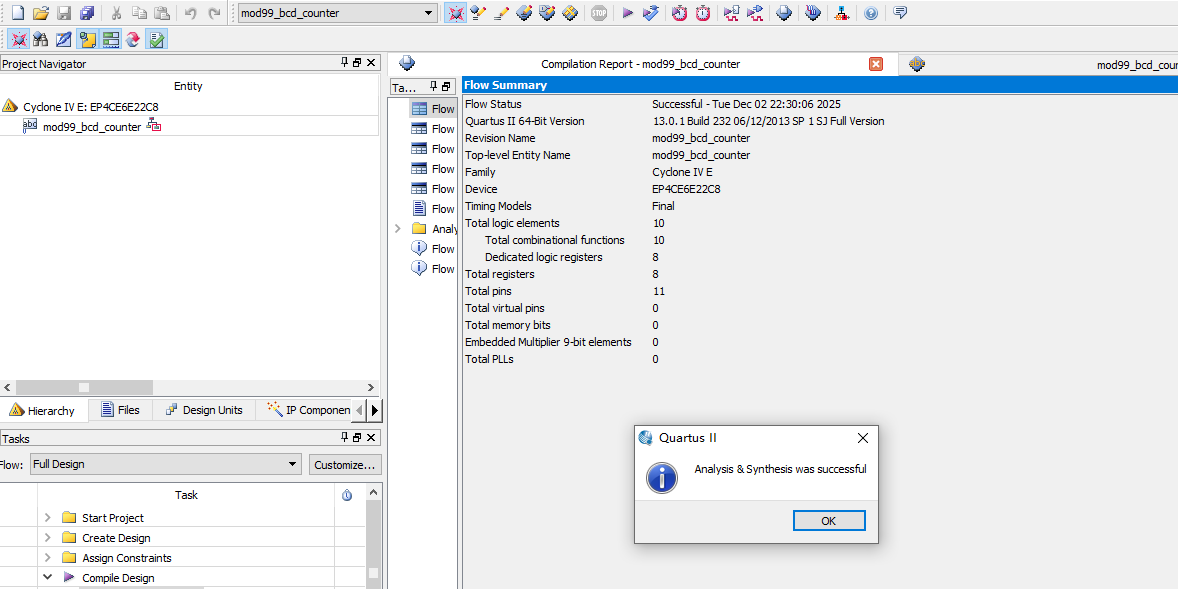Open the Programmer toolbar icon
The image size is (1178, 589).
click(812, 13)
